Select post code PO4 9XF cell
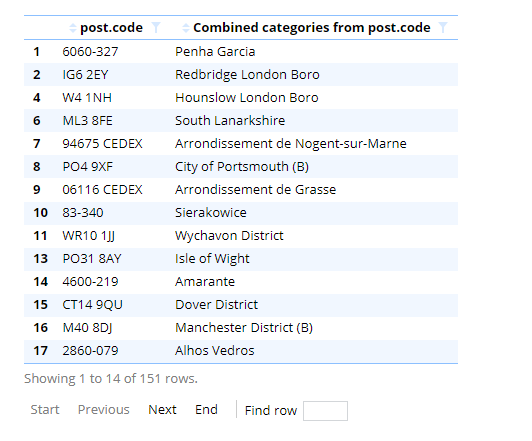Image resolution: width=532 pixels, height=441 pixels. [87, 167]
